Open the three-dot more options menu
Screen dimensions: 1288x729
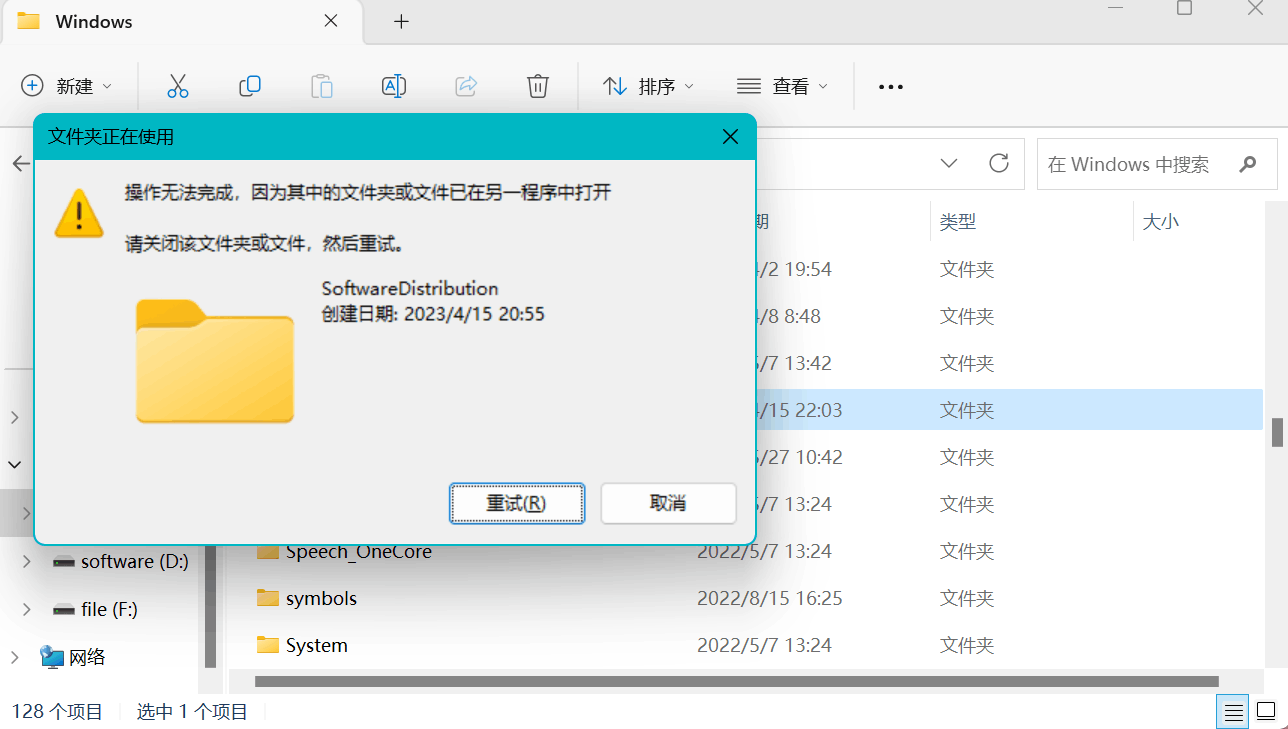891,87
